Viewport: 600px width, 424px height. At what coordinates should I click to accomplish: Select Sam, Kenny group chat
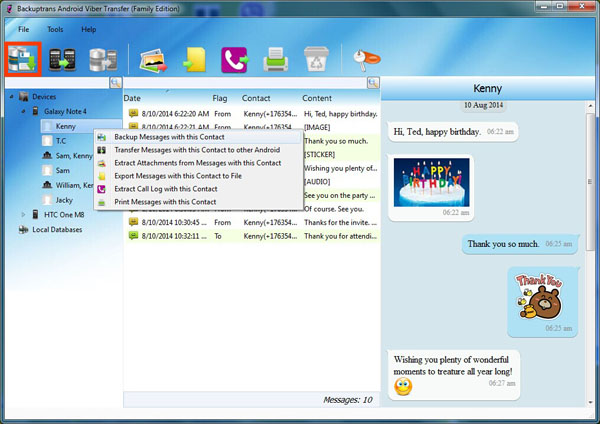pyautogui.click(x=67, y=156)
